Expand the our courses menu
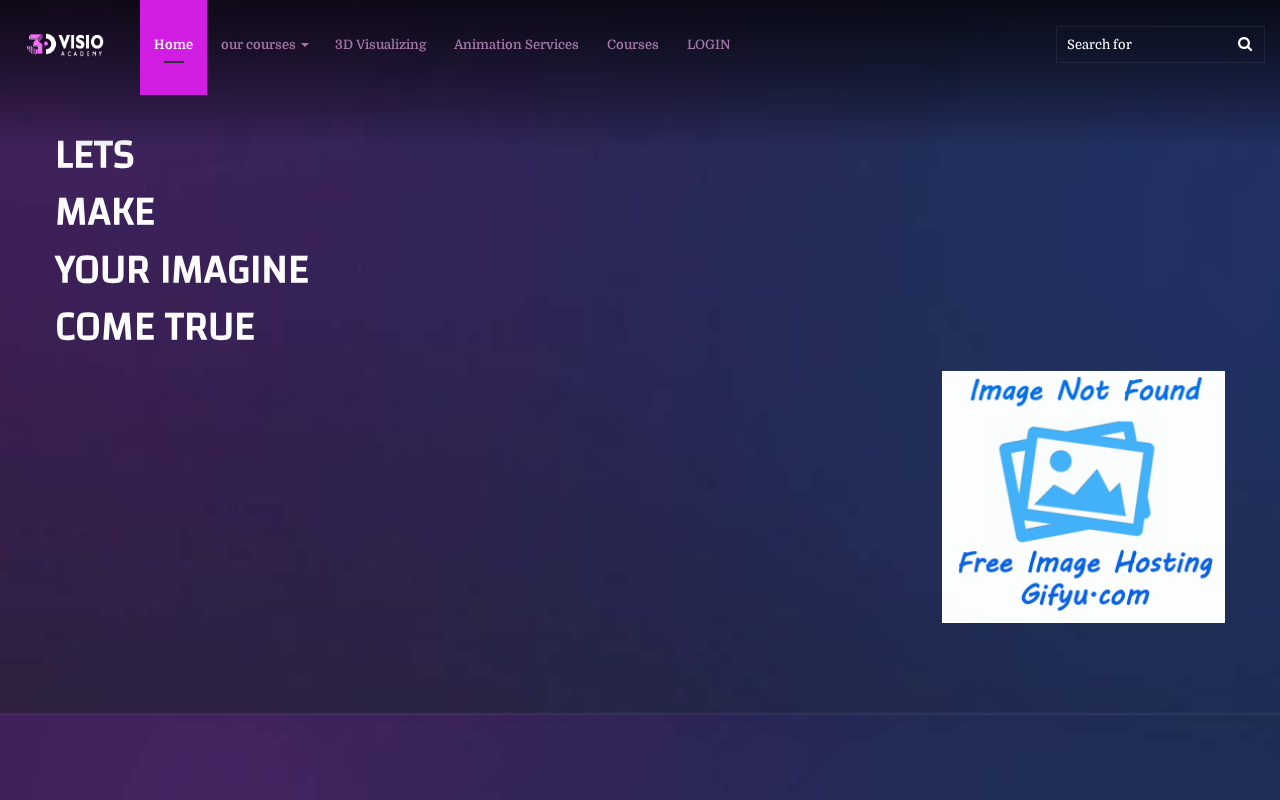1280x800 pixels. (264, 45)
